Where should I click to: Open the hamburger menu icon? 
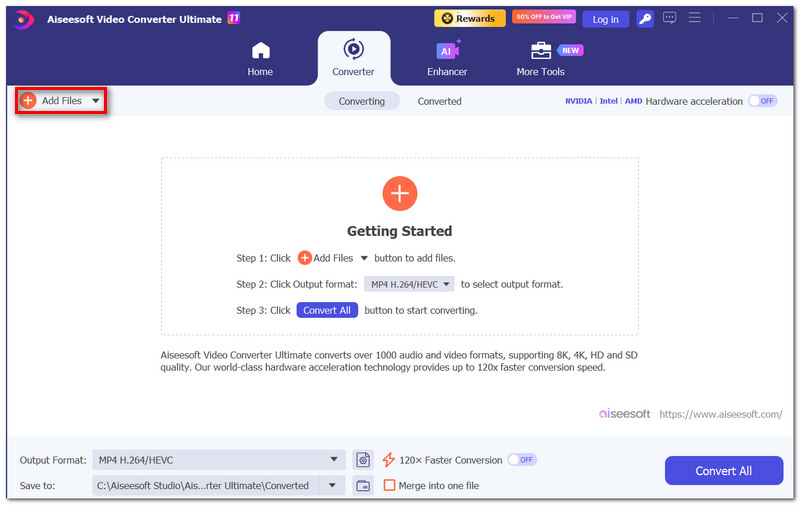[x=694, y=18]
